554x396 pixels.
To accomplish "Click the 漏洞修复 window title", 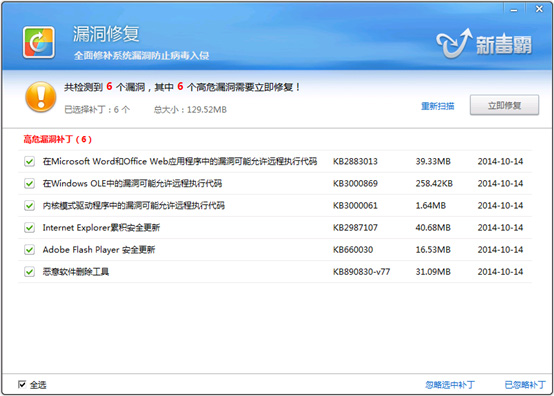I will tap(106, 34).
